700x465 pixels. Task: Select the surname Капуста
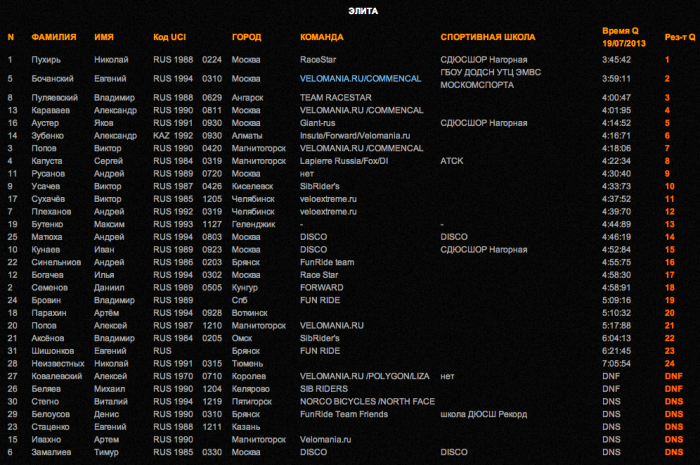point(47,161)
